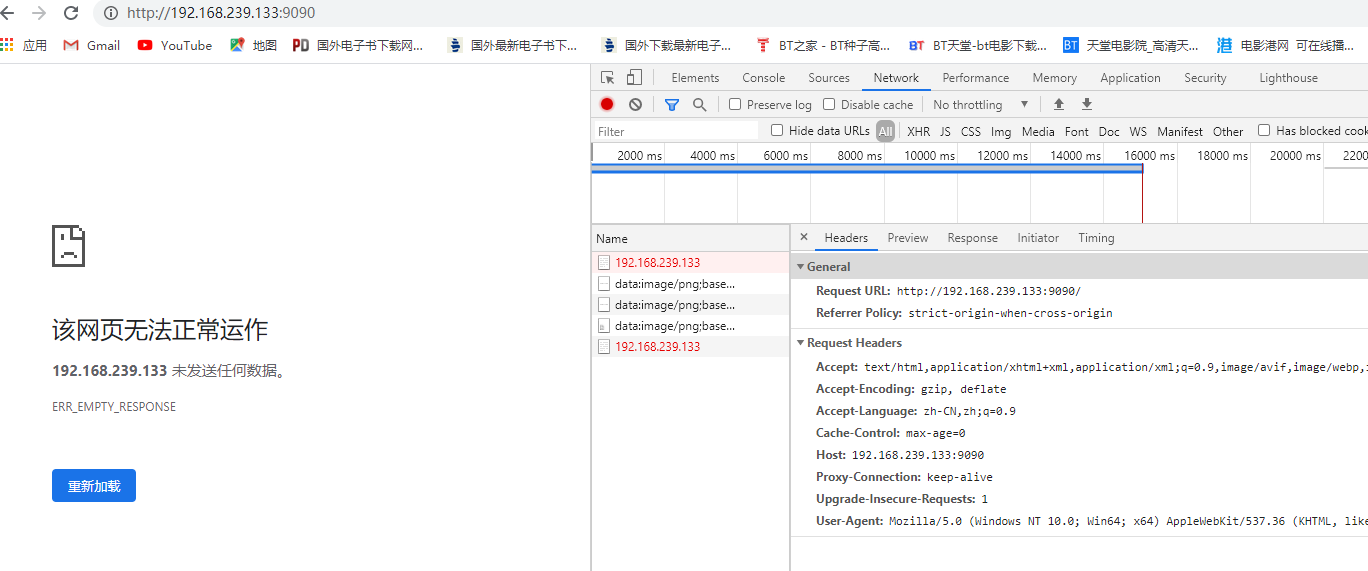Viewport: 1368px width, 571px height.
Task: Click the import HAR upload icon
Action: [x=1059, y=104]
